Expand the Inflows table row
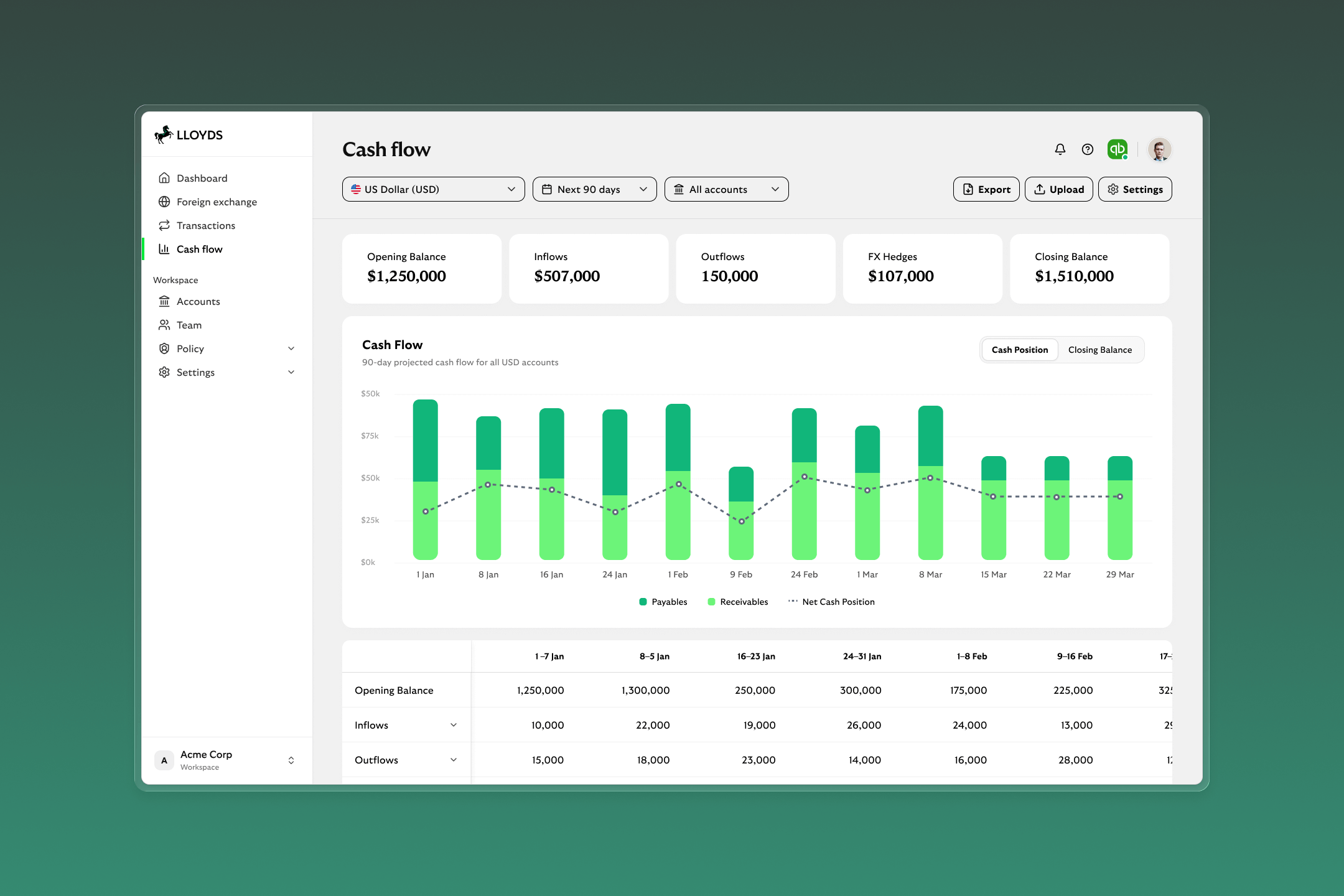 pos(454,725)
